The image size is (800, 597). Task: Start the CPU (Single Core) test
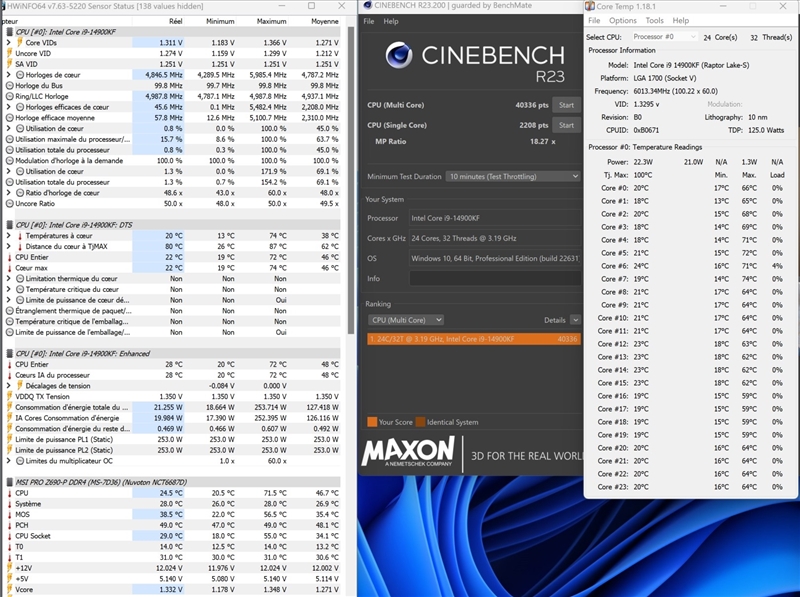[x=566, y=125]
